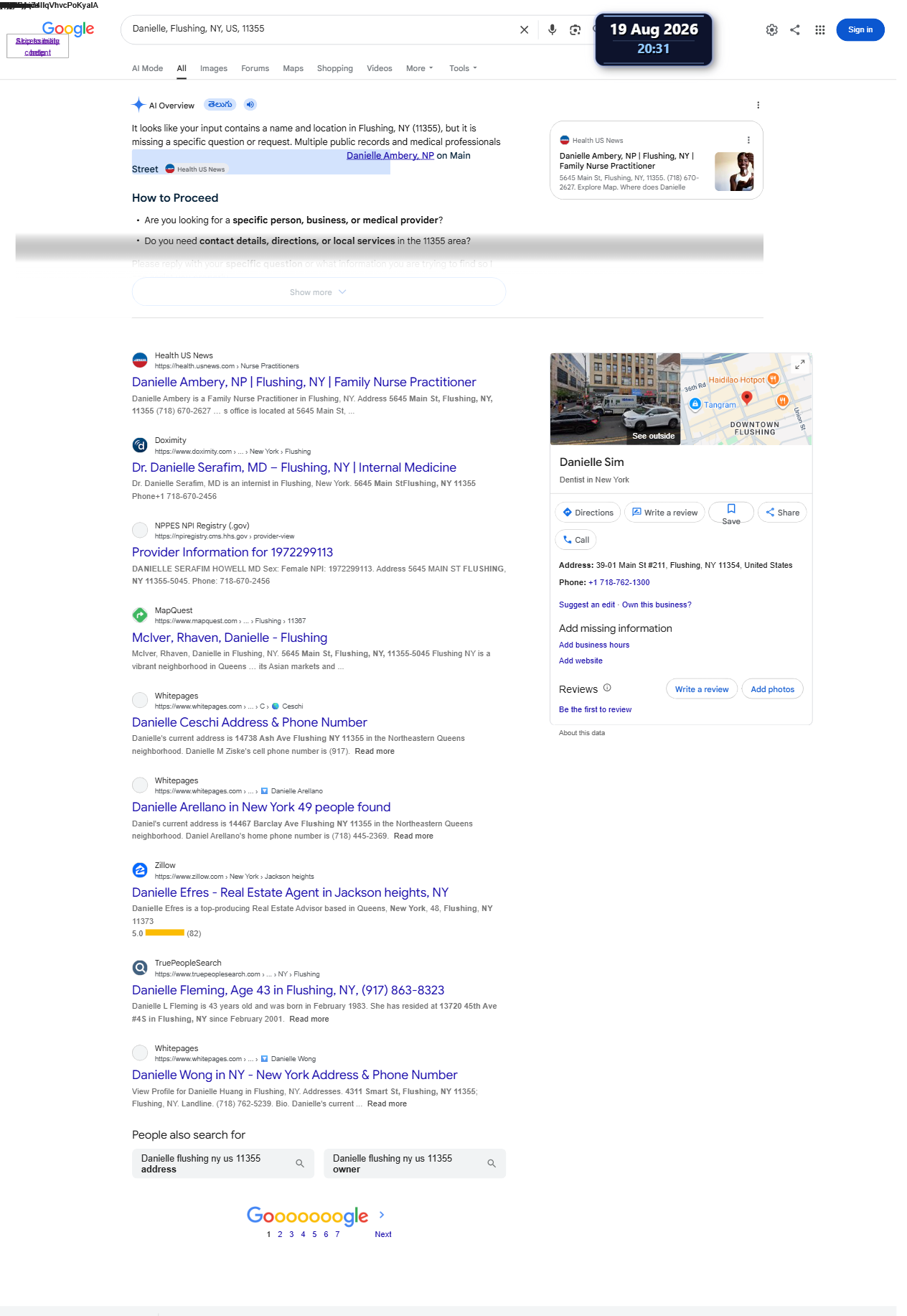This screenshot has height=1316, width=907.
Task: Clear the search box with the X icon
Action: (524, 29)
